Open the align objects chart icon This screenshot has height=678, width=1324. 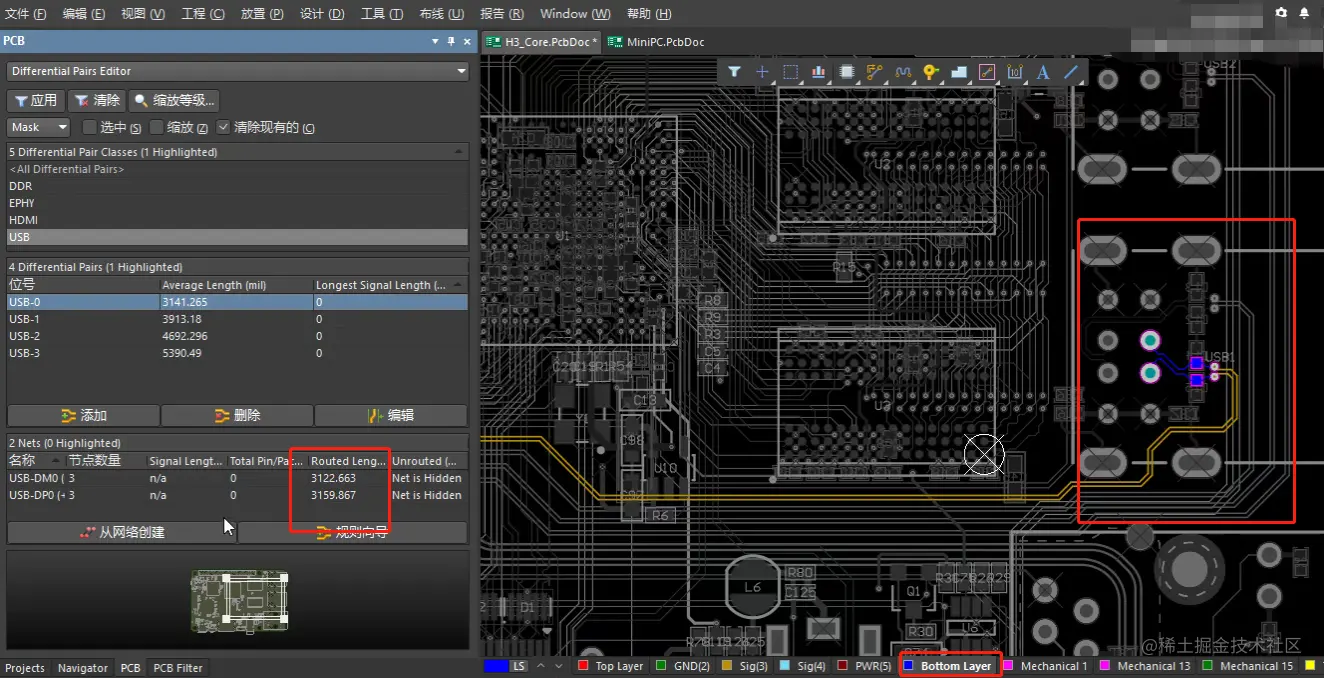coord(819,72)
